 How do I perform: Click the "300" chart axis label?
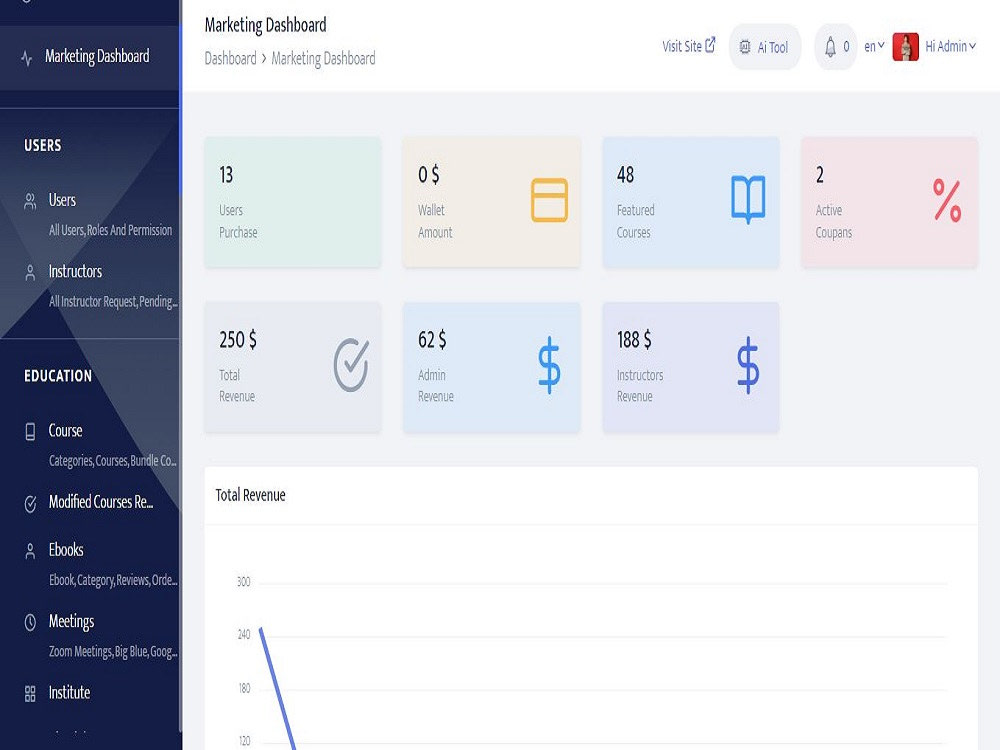(x=244, y=582)
